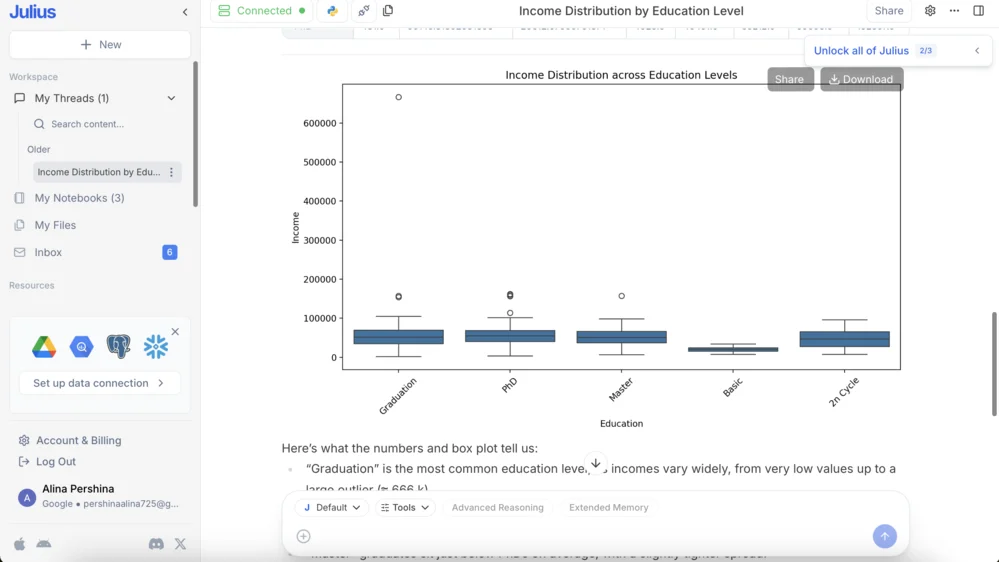The image size is (999, 562).
Task: Open My Notebooks in the sidebar
Action: [x=79, y=198]
